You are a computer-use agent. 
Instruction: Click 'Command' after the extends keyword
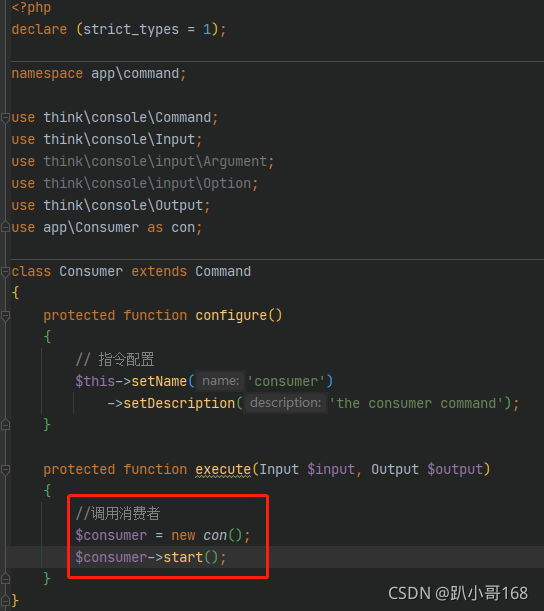(x=223, y=271)
